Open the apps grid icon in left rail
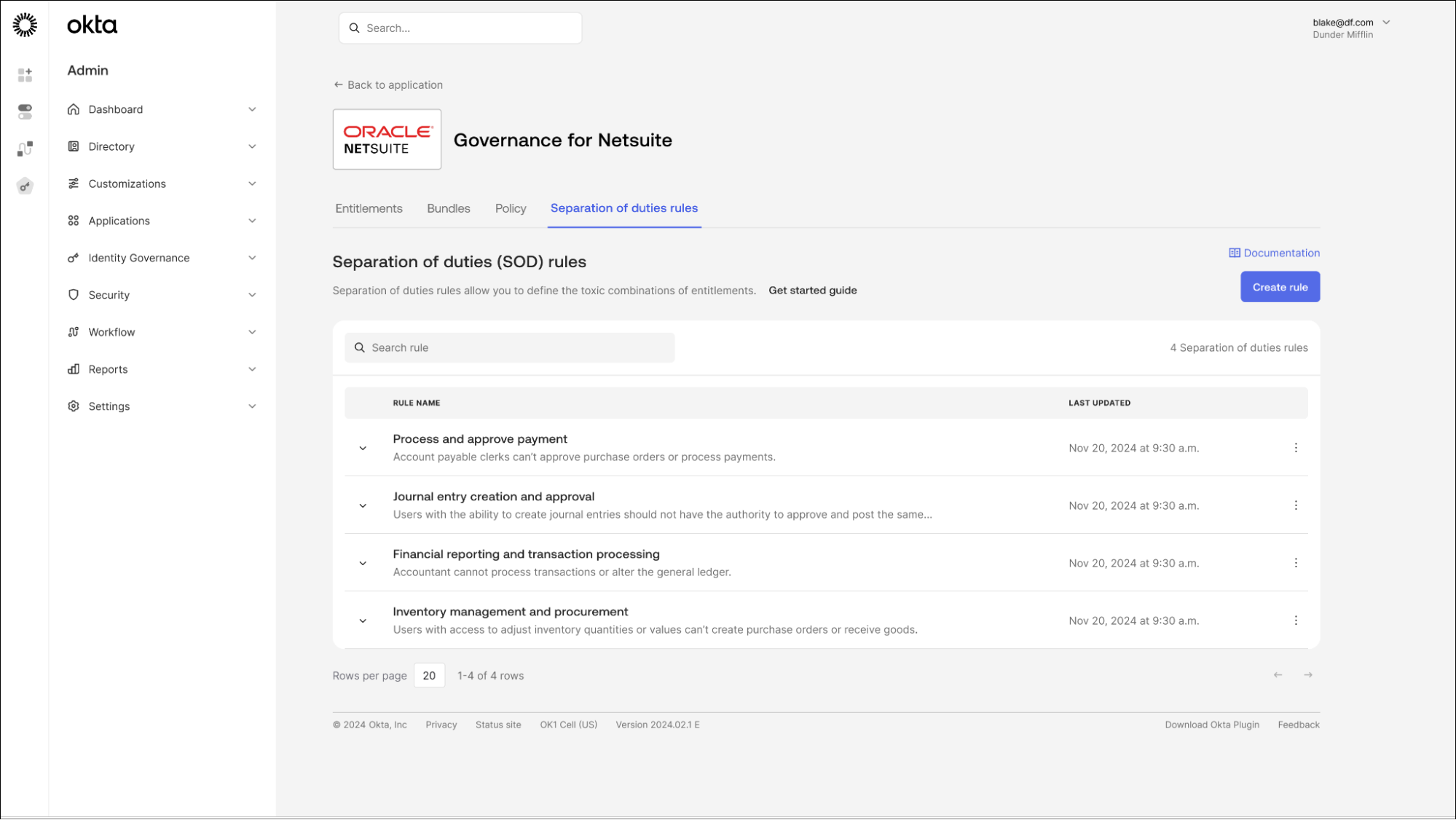1456x820 pixels. click(25, 75)
